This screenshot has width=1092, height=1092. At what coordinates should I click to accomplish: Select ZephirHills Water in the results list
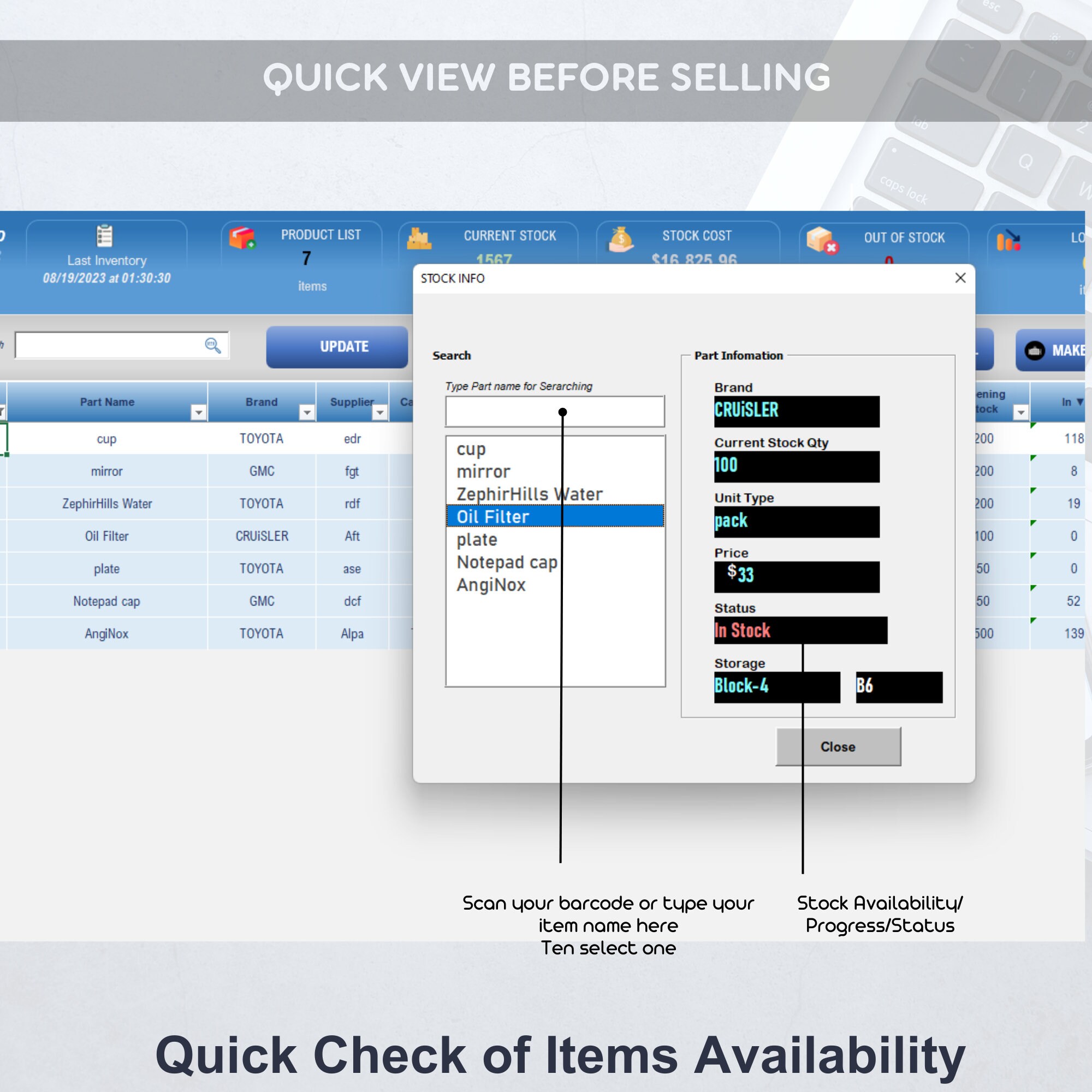(555, 494)
